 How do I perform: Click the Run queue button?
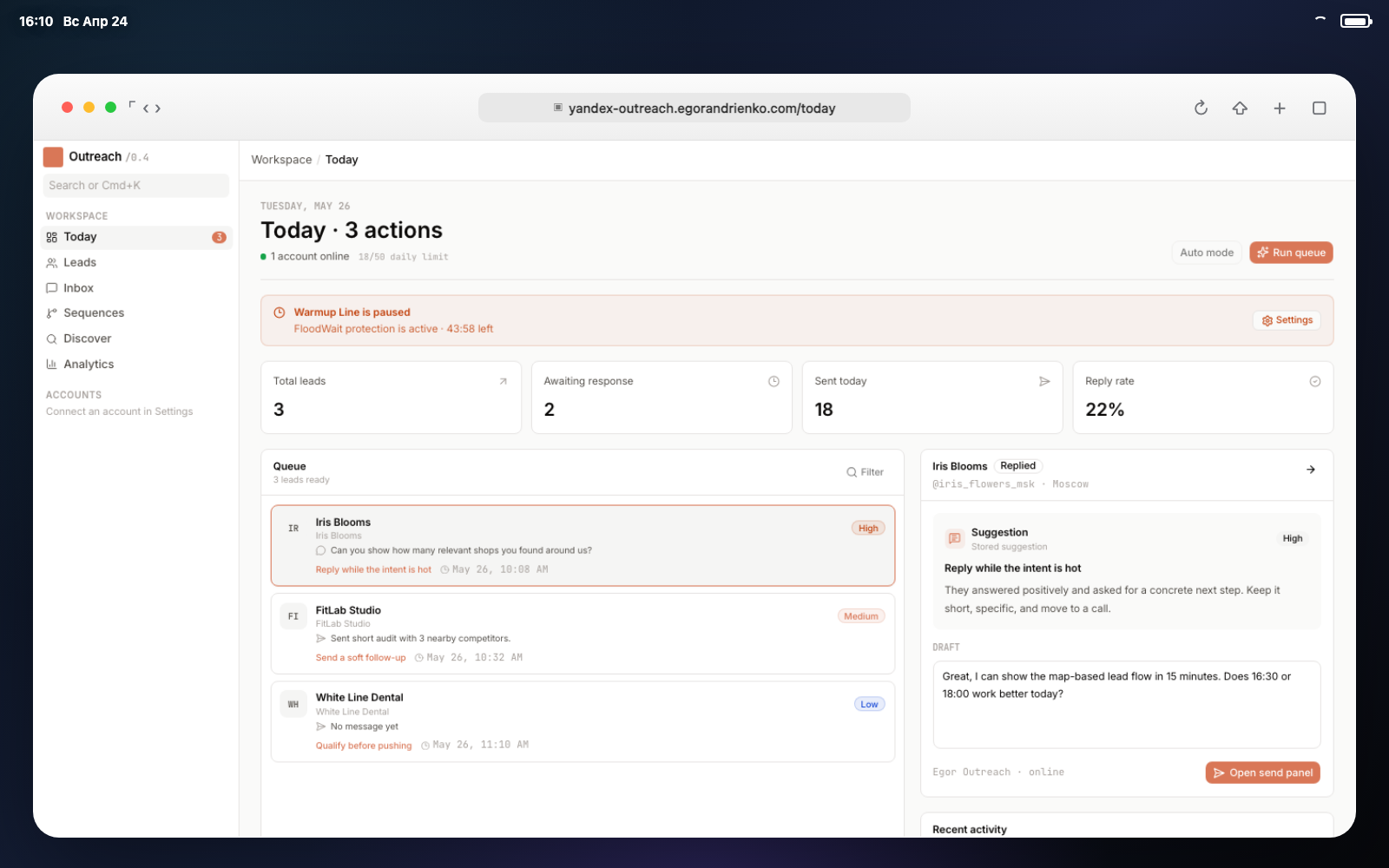pos(1291,253)
